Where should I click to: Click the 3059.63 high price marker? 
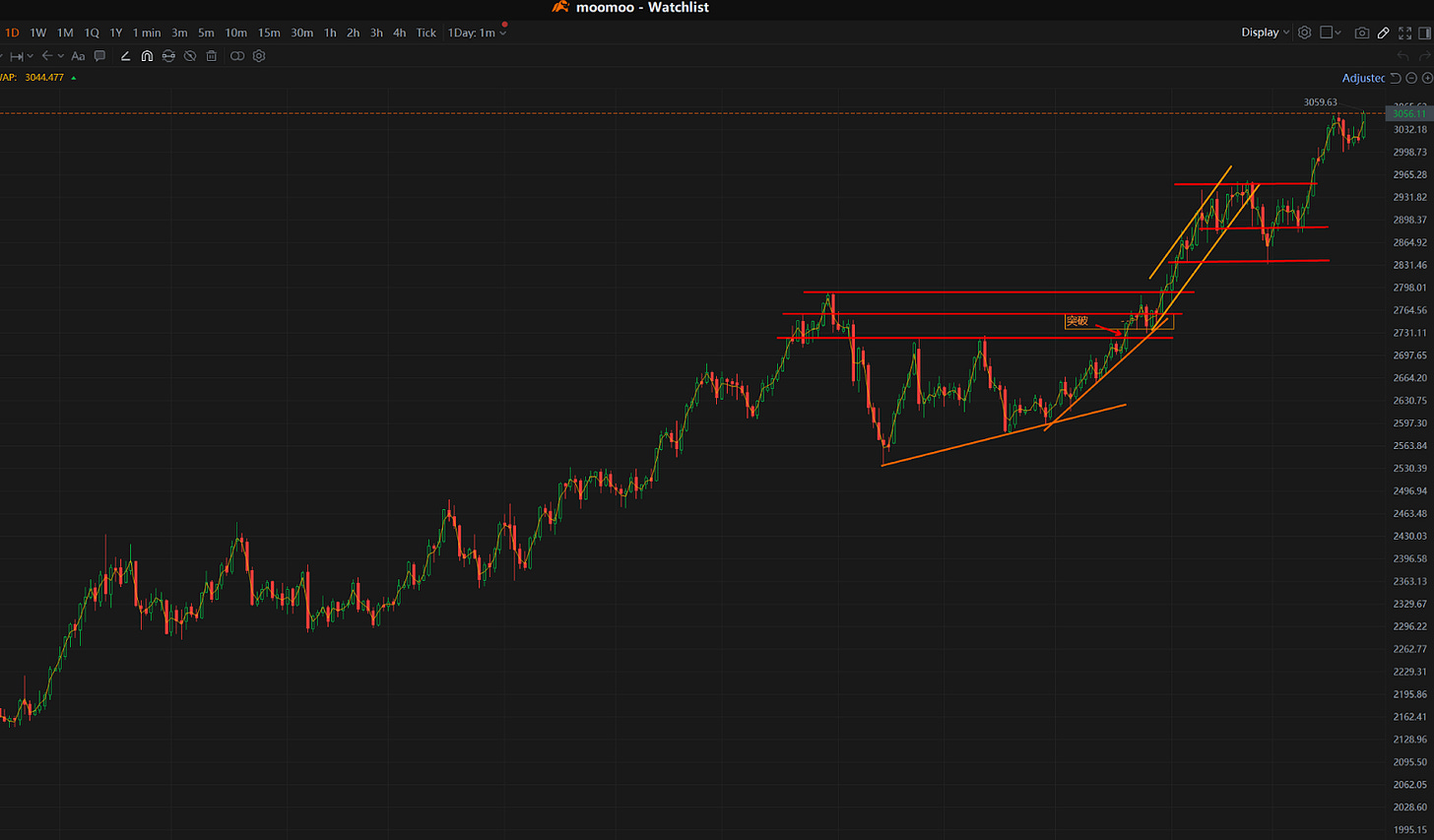pyautogui.click(x=1321, y=102)
